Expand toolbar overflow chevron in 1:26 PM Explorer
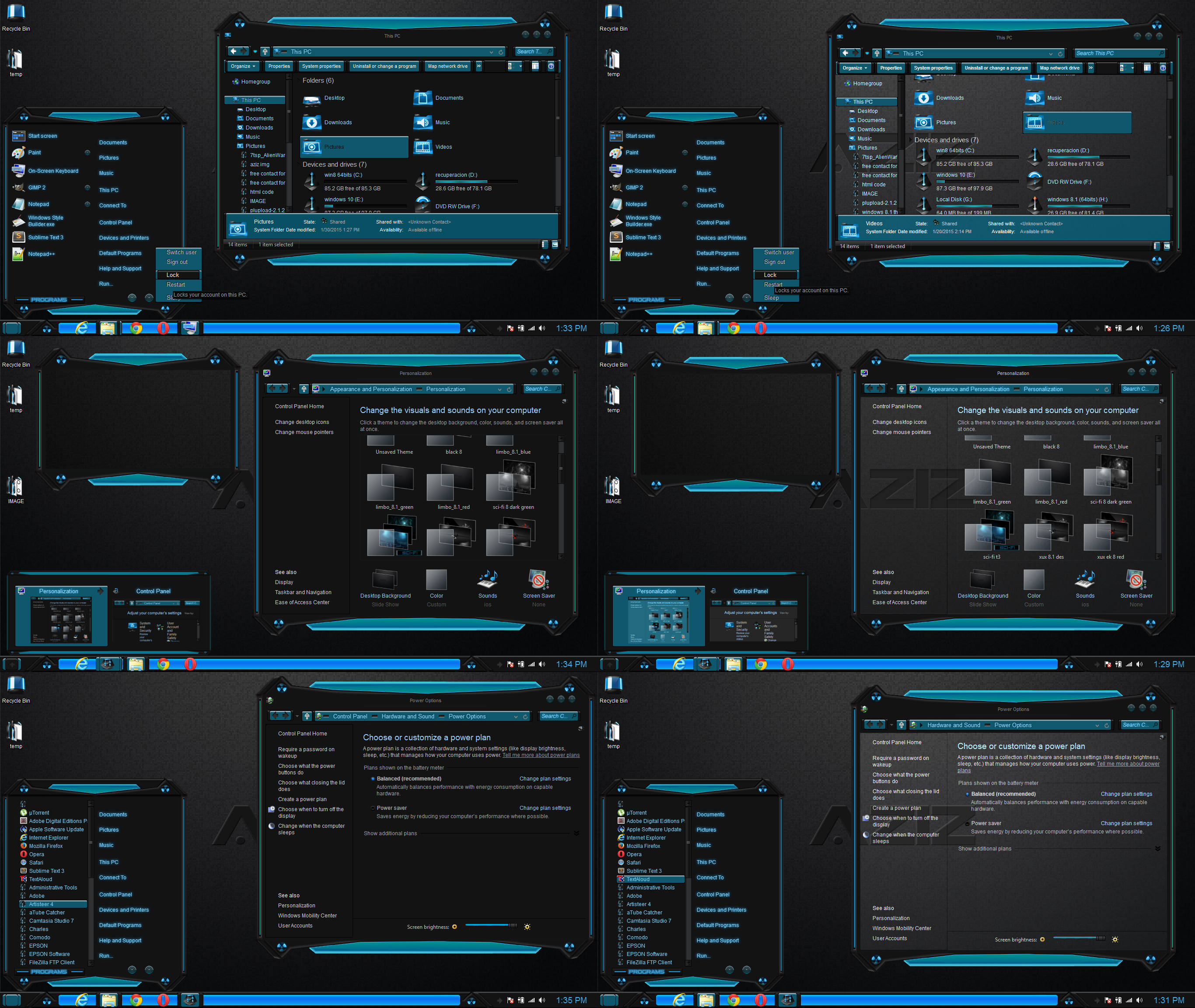The width and height of the screenshot is (1195, 1008). tap(1090, 68)
